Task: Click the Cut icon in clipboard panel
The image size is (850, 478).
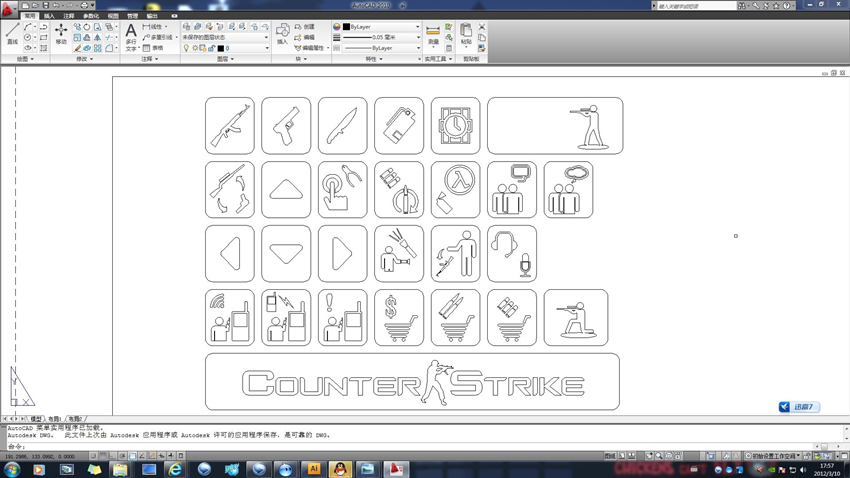Action: tap(482, 27)
